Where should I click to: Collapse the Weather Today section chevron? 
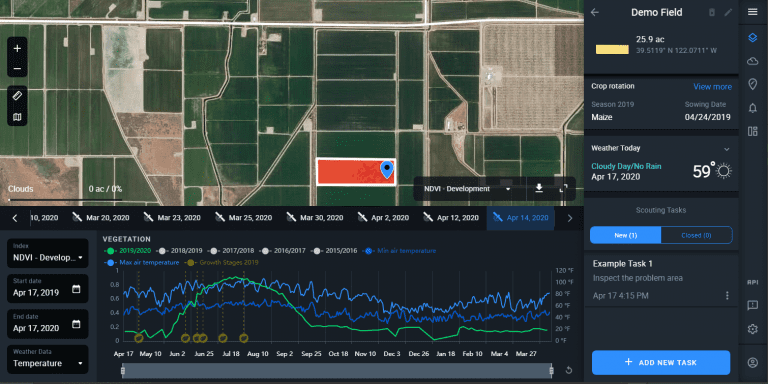pyautogui.click(x=727, y=149)
